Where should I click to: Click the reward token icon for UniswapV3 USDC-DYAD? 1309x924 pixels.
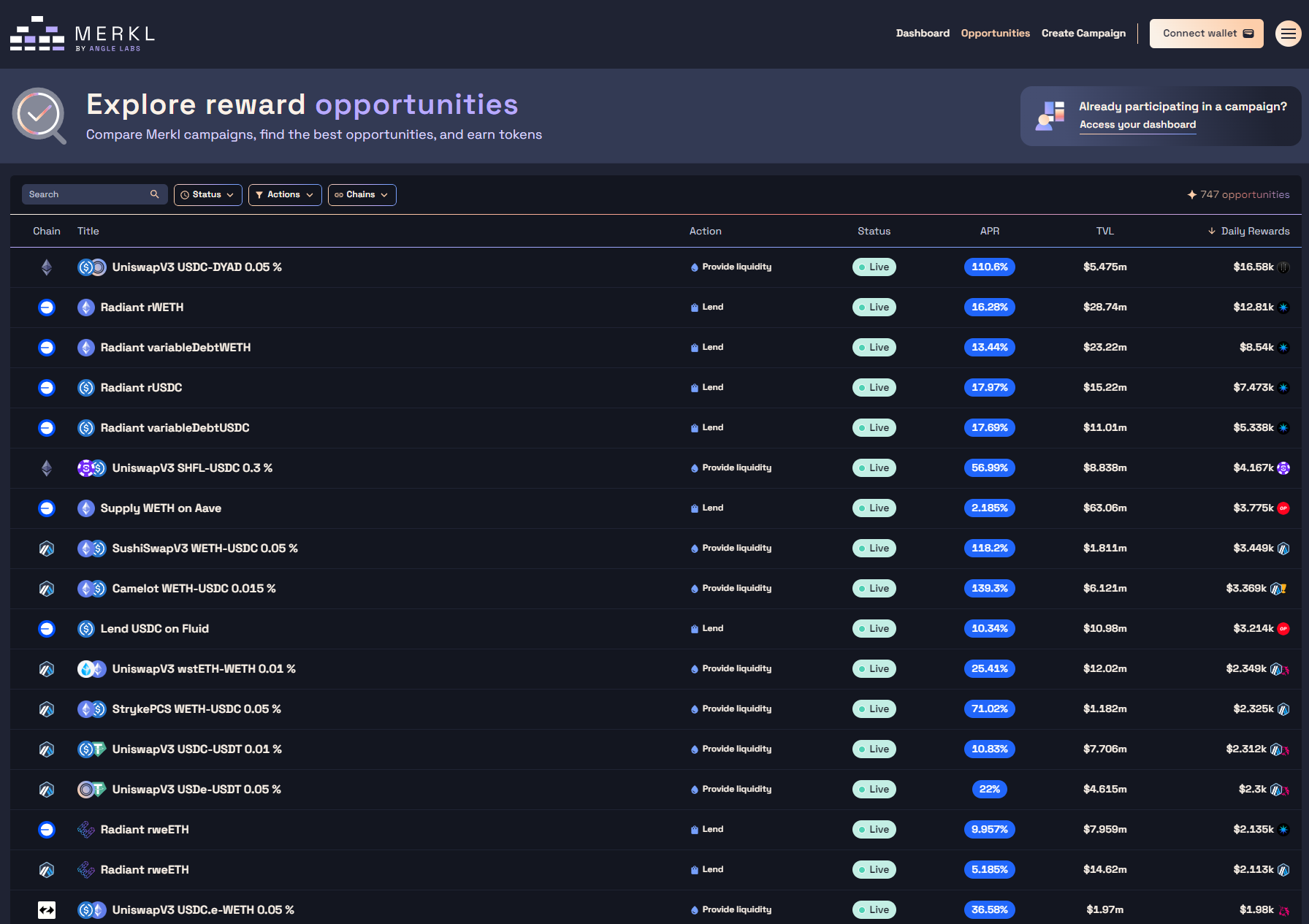click(x=1283, y=267)
